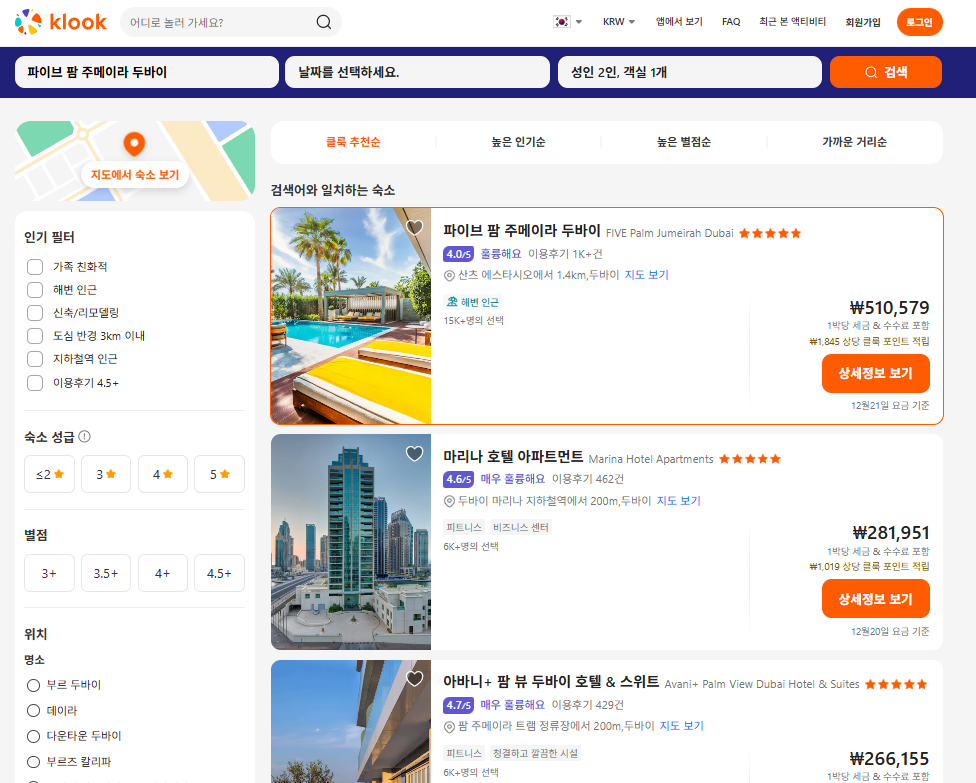The image size is (976, 783).
Task: Click the star rating of FIVE Palm Jumeirah
Action: tap(770, 233)
